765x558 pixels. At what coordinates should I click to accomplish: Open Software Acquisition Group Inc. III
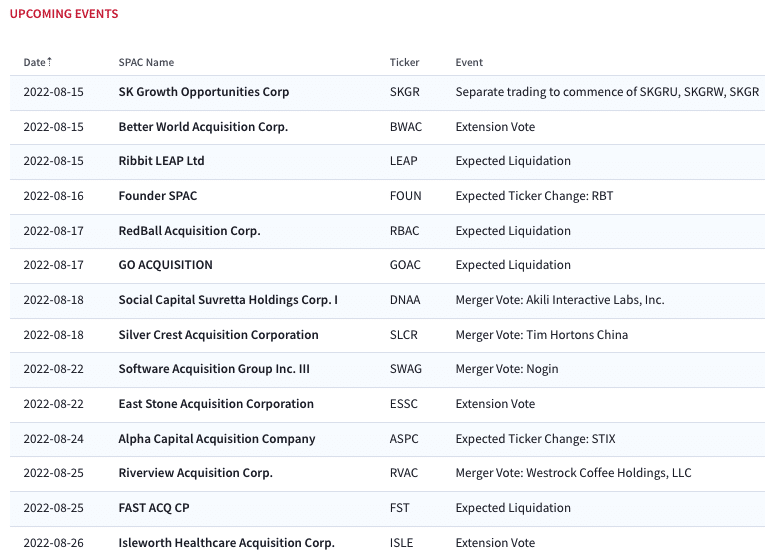214,369
